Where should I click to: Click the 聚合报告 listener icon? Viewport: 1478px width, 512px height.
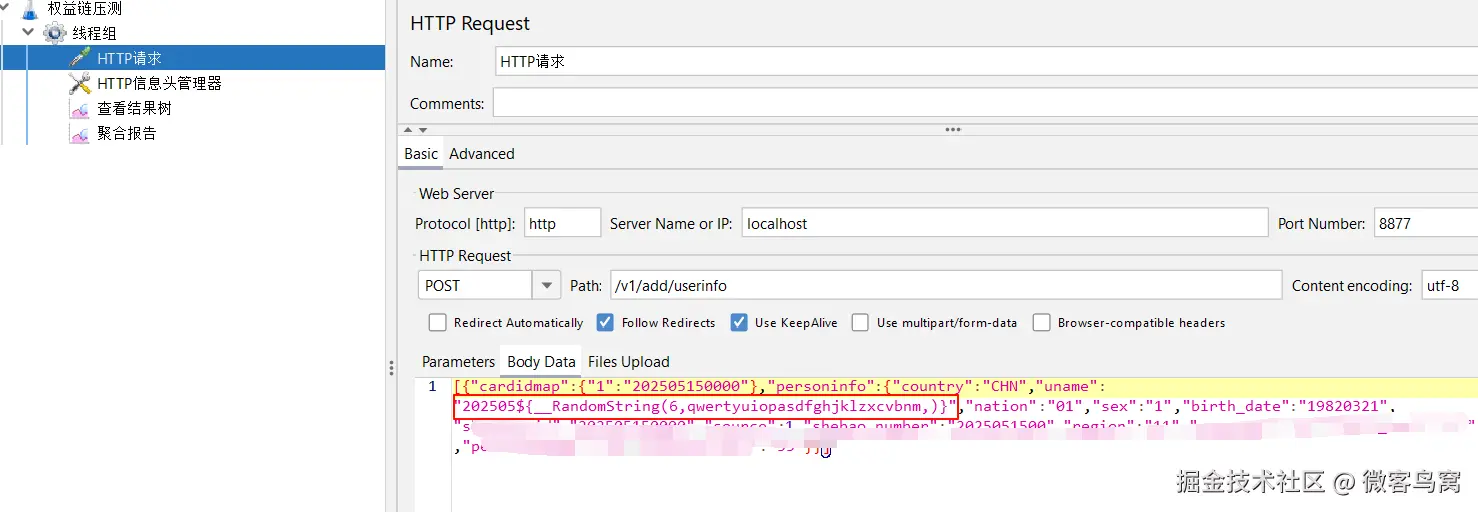[x=80, y=133]
